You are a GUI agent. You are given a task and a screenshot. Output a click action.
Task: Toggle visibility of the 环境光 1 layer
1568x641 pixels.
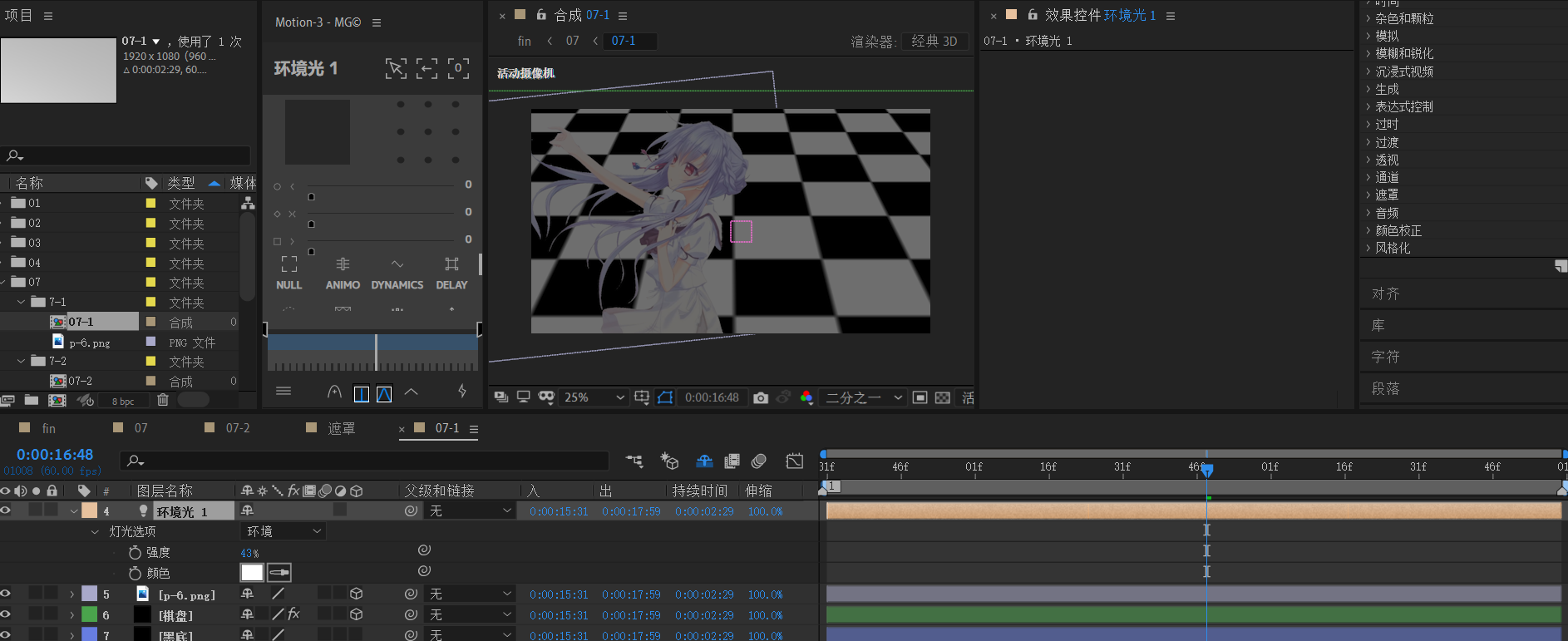6,510
